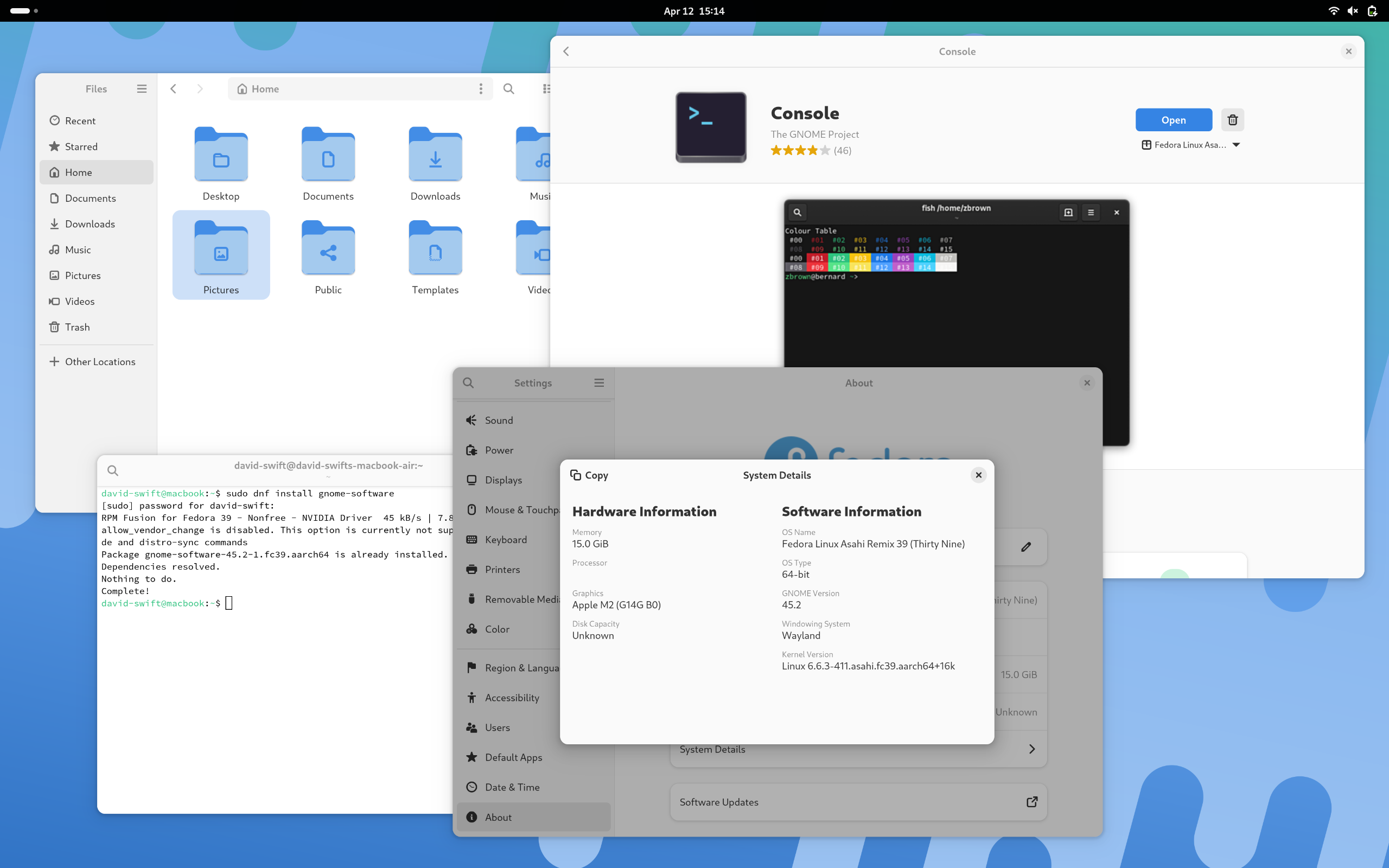
Task: Go back in Console software page
Action: tap(566, 52)
